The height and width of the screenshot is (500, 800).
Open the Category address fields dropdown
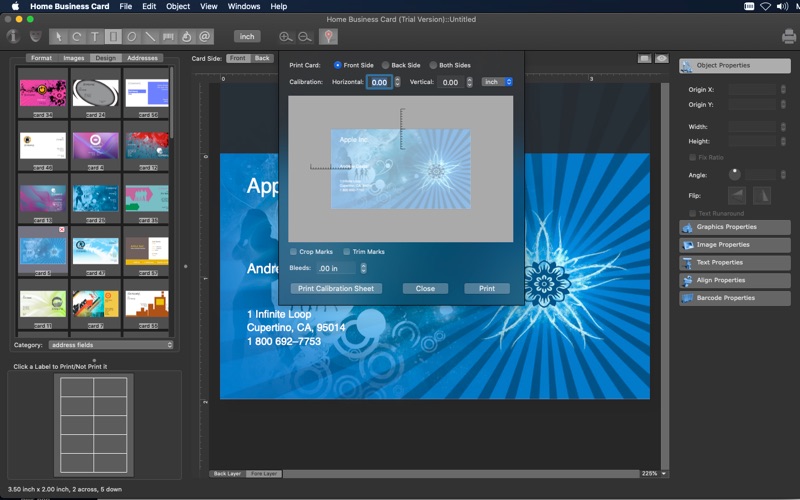tap(111, 345)
